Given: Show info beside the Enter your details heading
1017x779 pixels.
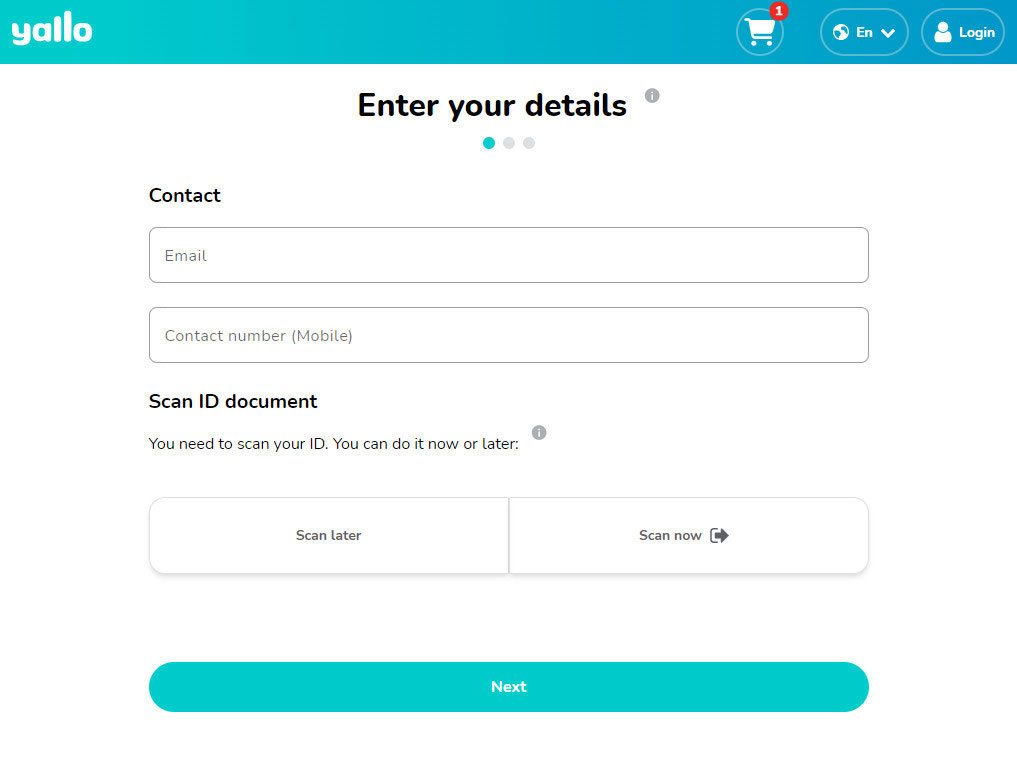Looking at the screenshot, I should pyautogui.click(x=652, y=96).
